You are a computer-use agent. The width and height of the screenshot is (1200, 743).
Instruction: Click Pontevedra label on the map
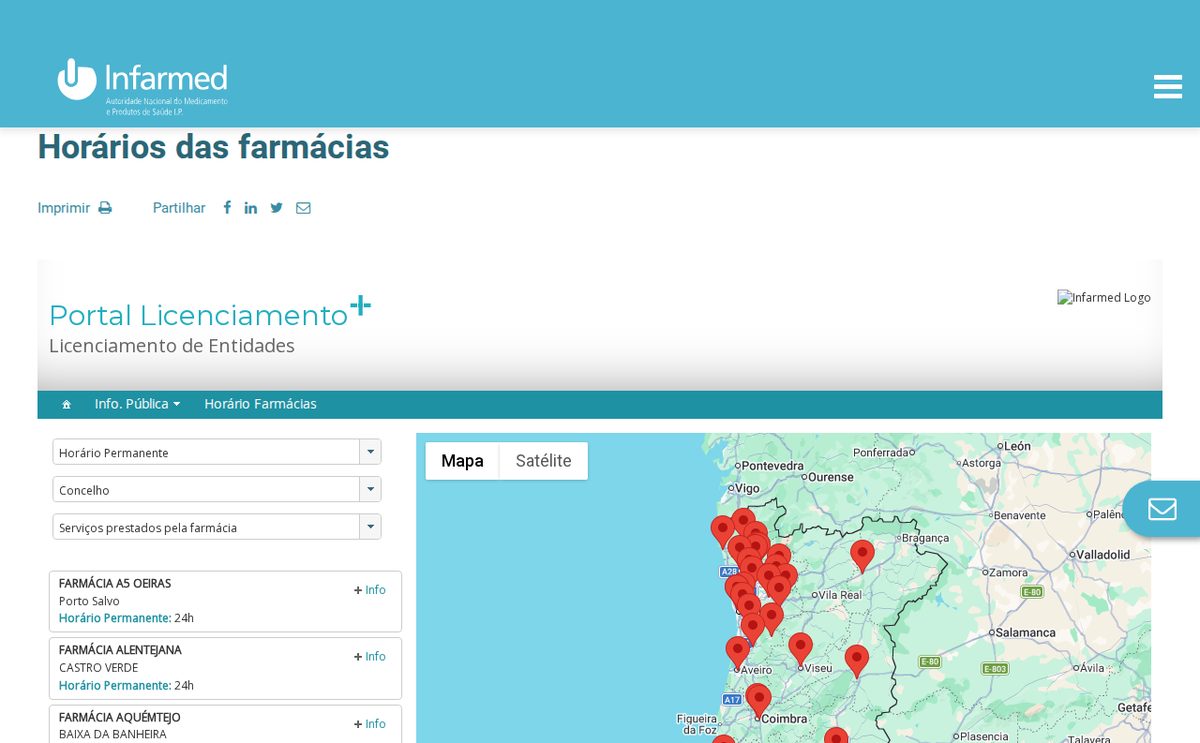(773, 465)
